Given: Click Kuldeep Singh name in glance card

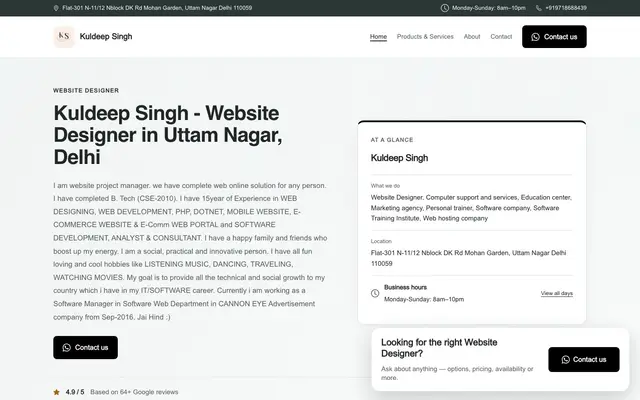Looking at the screenshot, I should point(399,158).
